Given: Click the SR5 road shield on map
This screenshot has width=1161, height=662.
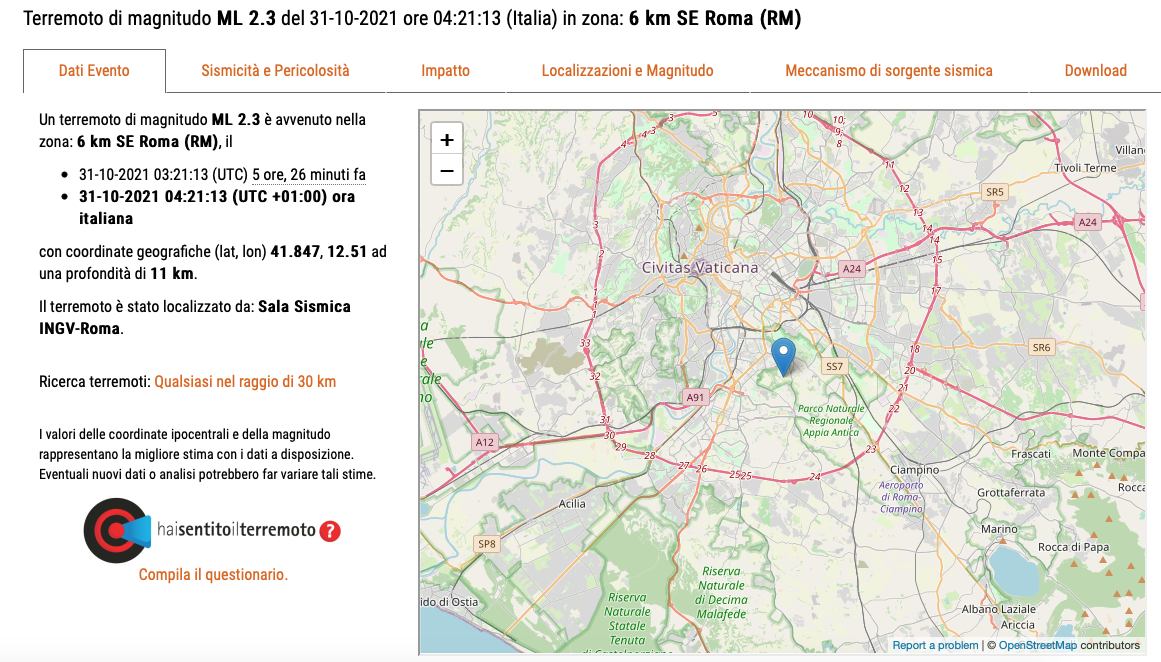Looking at the screenshot, I should (x=994, y=192).
